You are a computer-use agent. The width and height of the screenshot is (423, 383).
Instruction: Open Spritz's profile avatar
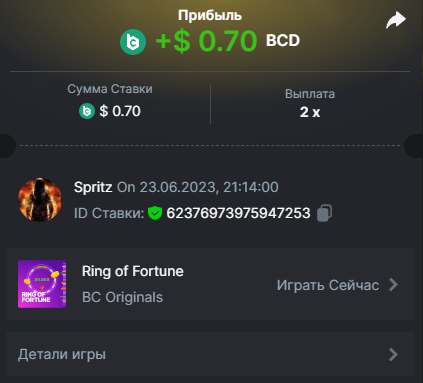40,200
